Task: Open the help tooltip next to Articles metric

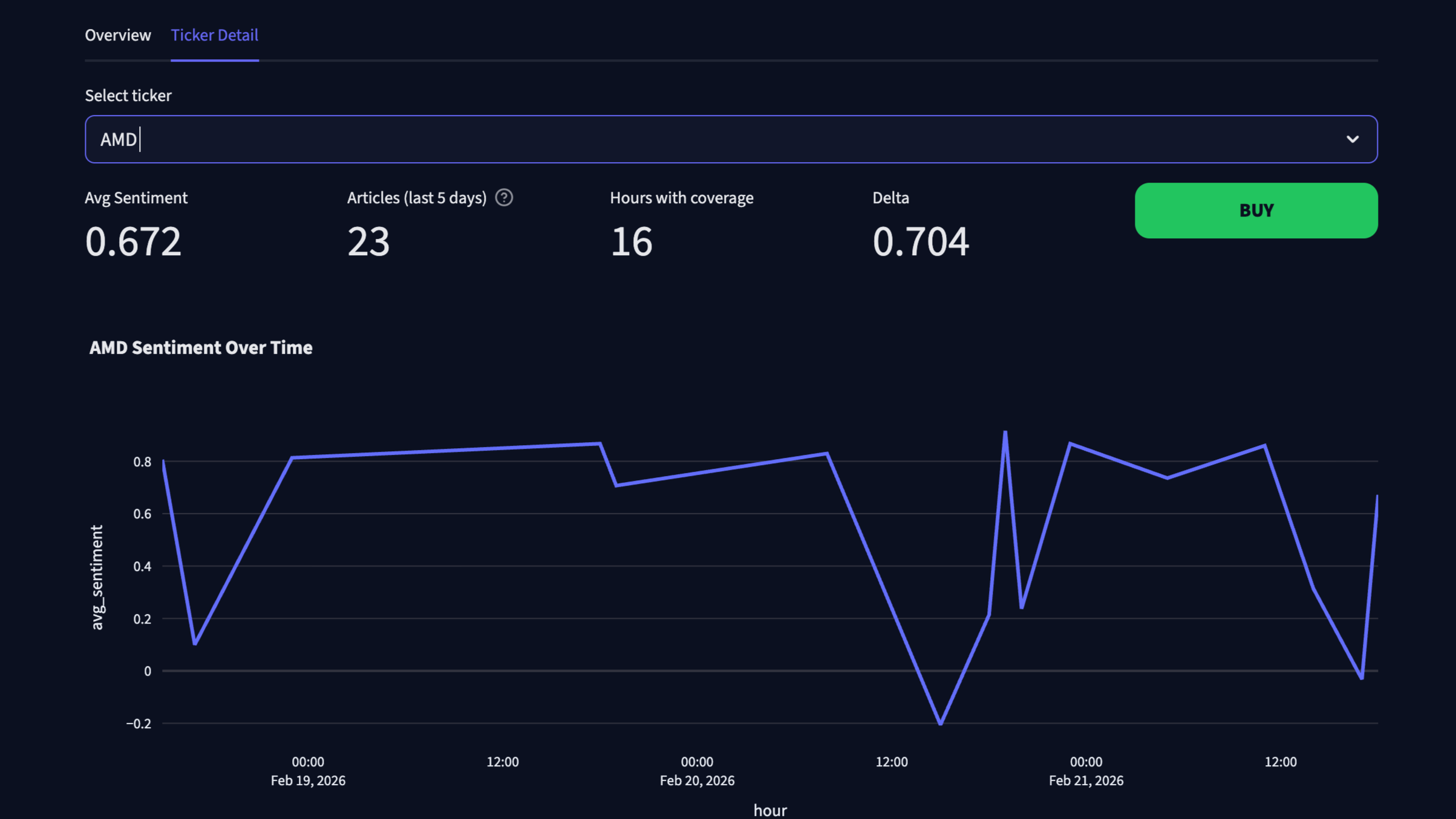Action: 504,197
